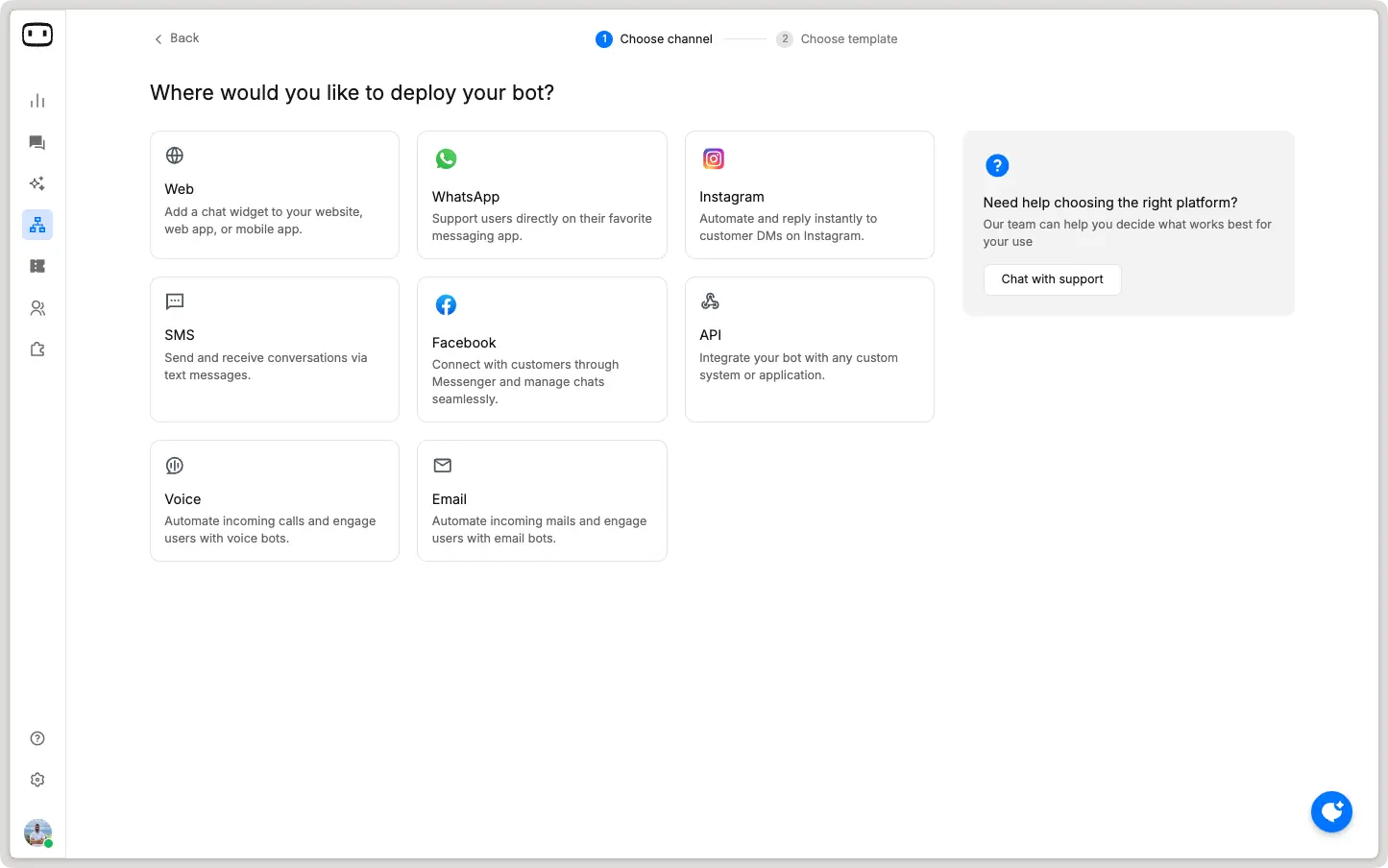Click 'Support users directly' WhatsApp description

pyautogui.click(x=542, y=228)
